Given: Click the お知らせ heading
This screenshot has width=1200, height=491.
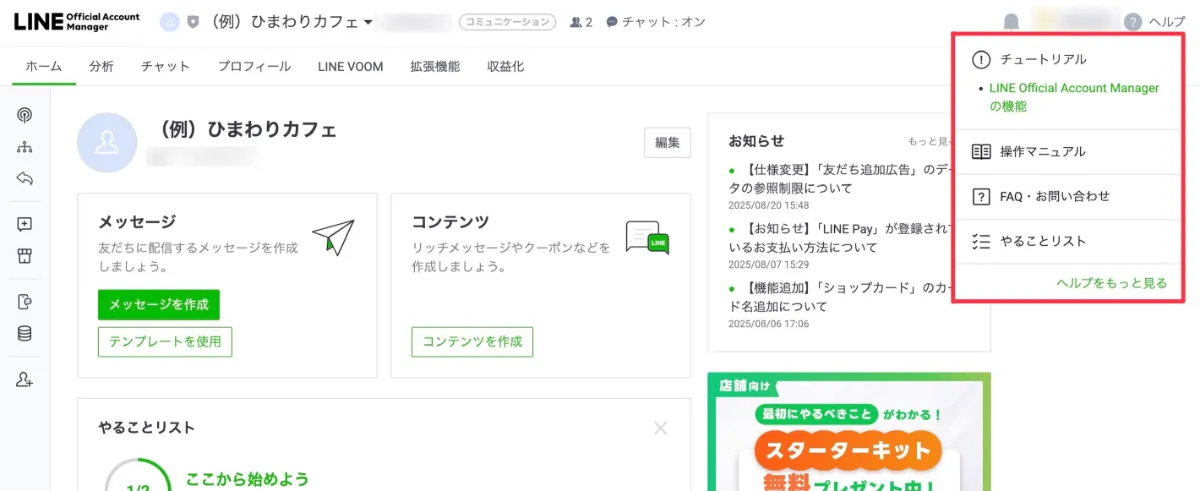Looking at the screenshot, I should click(756, 141).
